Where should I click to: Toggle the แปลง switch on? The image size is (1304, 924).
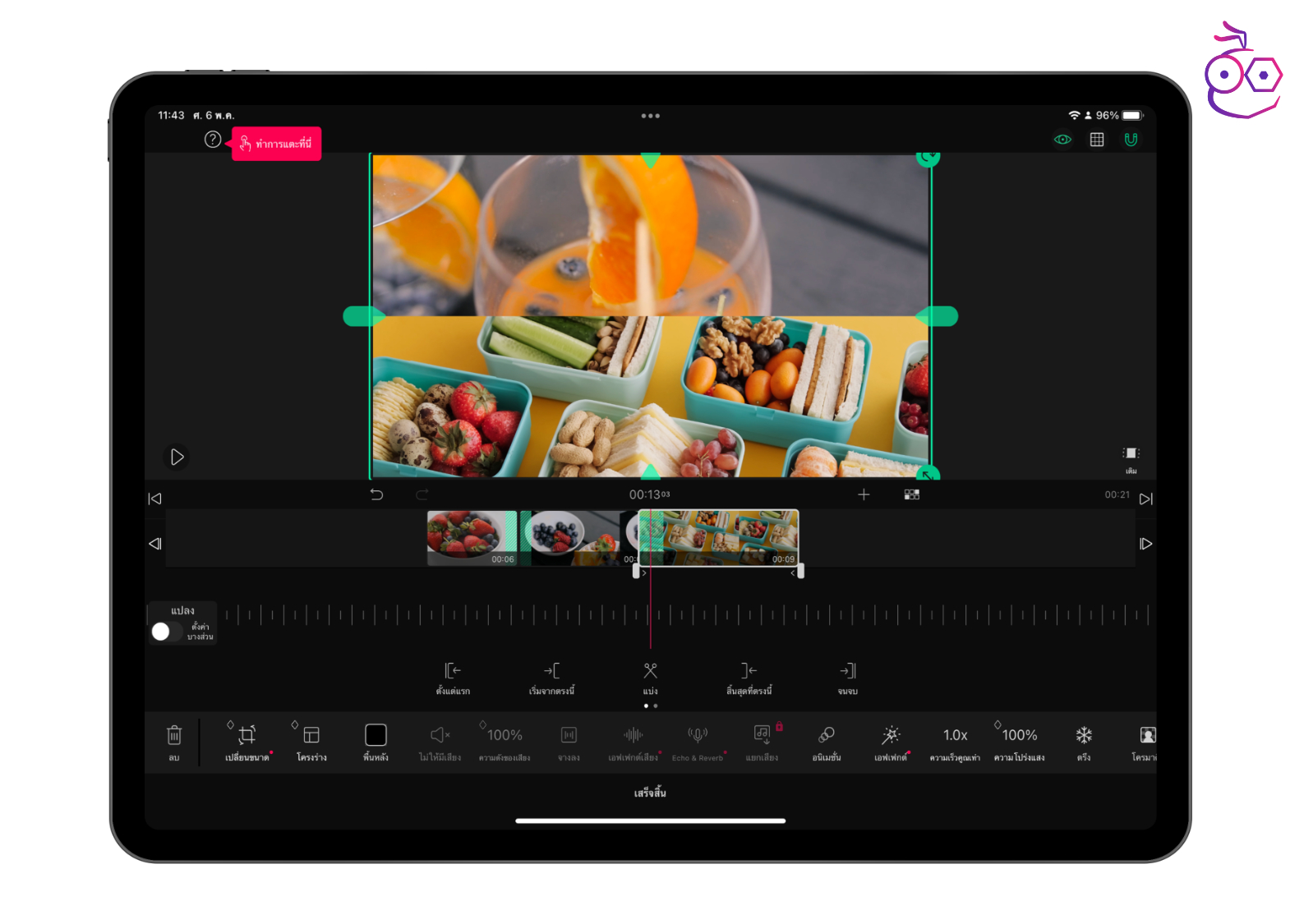[166, 631]
